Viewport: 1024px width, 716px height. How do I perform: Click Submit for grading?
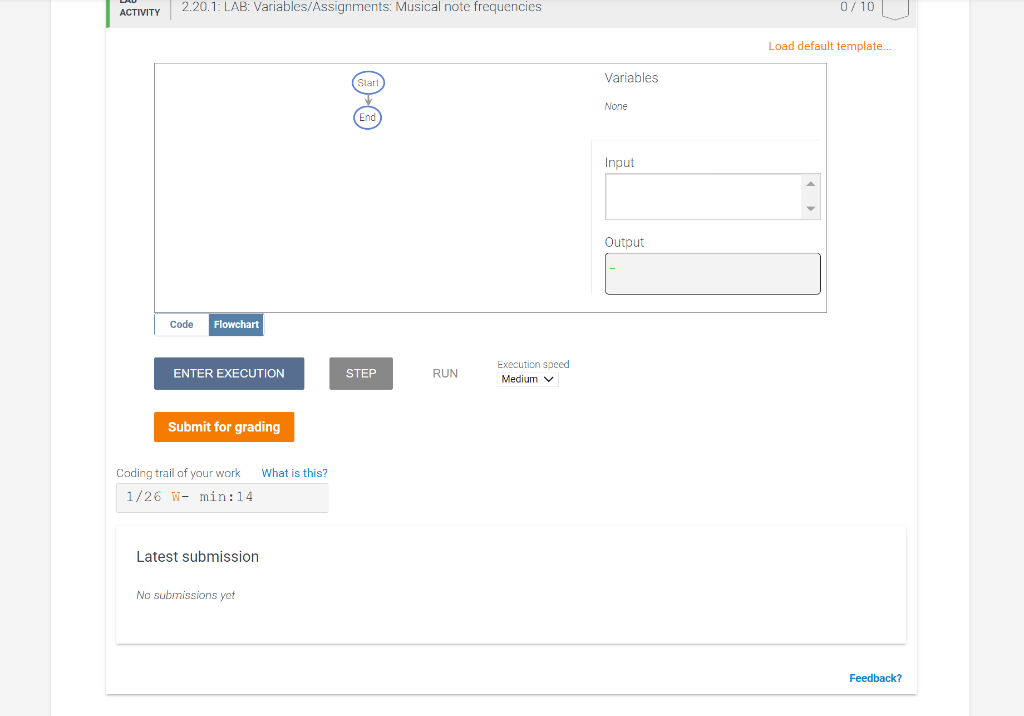(224, 427)
